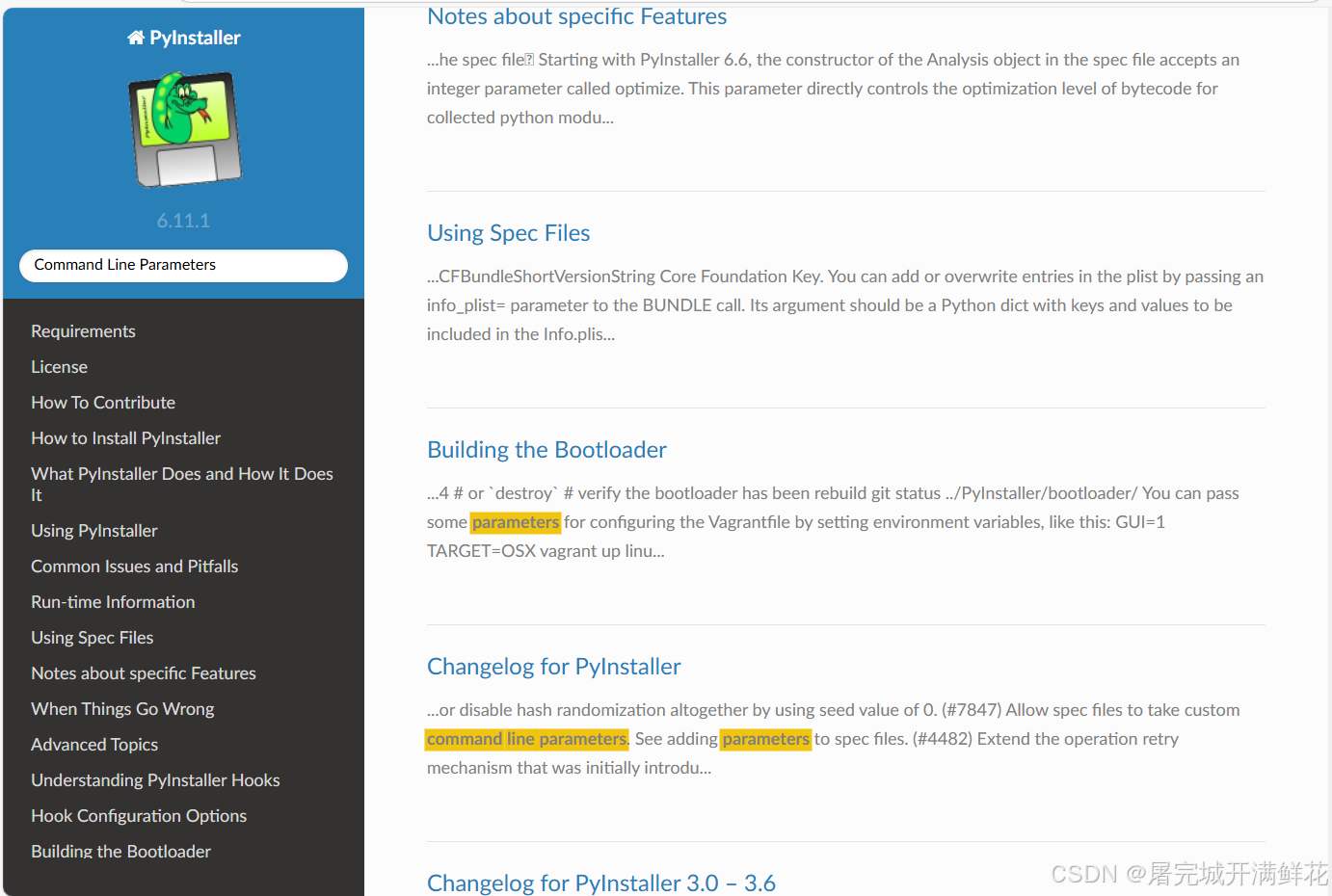Select Hook Configuration Options in sidebar
The width and height of the screenshot is (1332, 896).
[139, 816]
